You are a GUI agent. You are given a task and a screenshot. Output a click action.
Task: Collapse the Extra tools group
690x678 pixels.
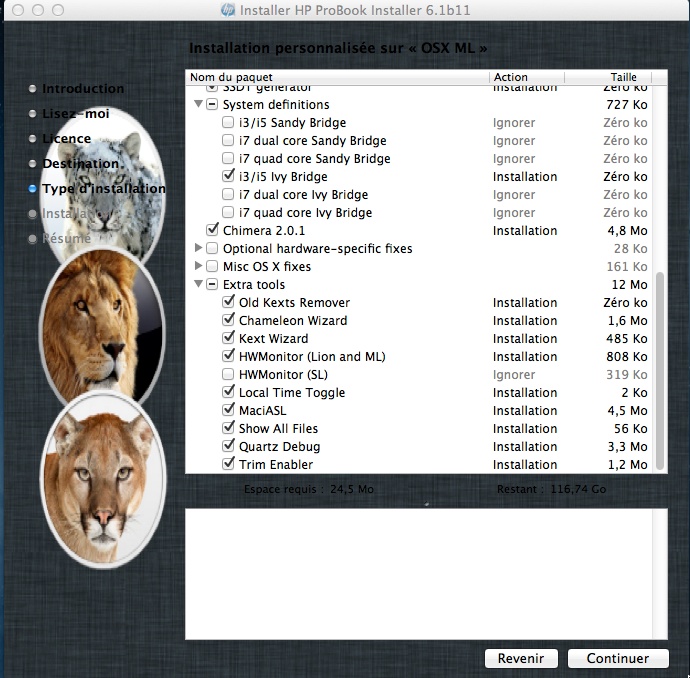click(x=198, y=284)
